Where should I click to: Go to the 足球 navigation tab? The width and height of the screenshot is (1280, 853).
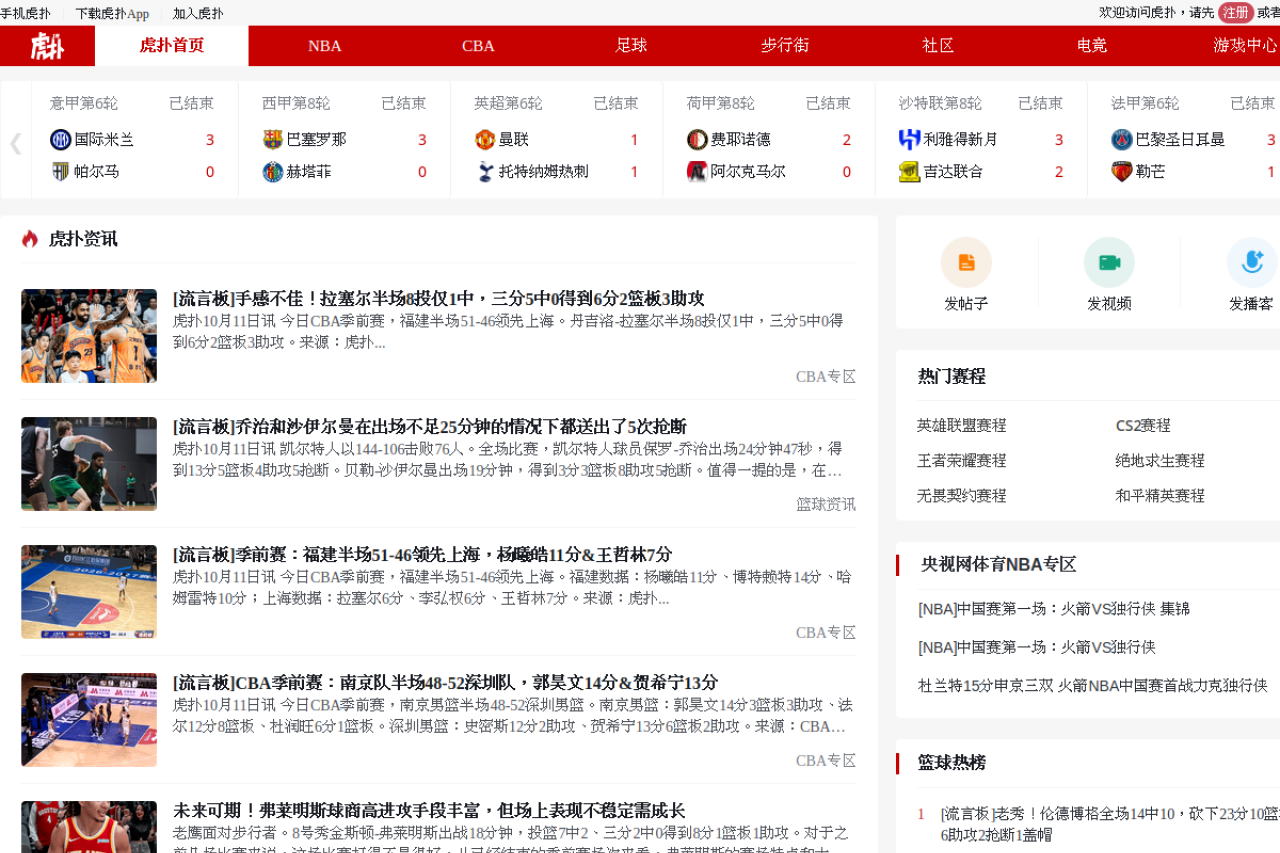631,46
